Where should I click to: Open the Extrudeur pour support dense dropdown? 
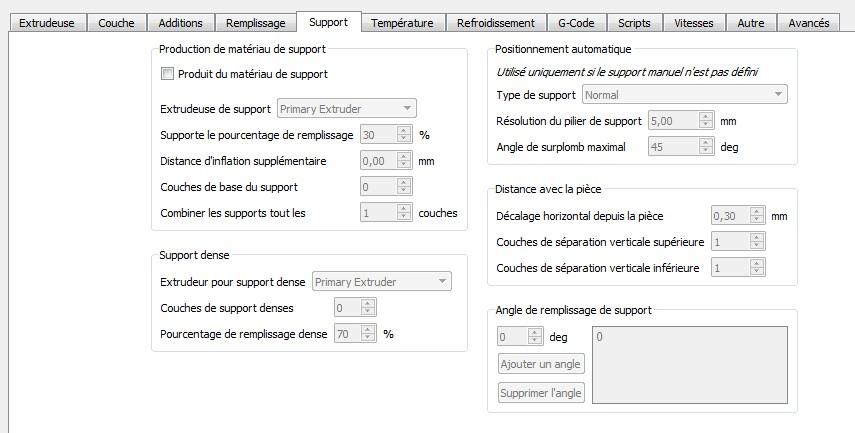click(382, 281)
